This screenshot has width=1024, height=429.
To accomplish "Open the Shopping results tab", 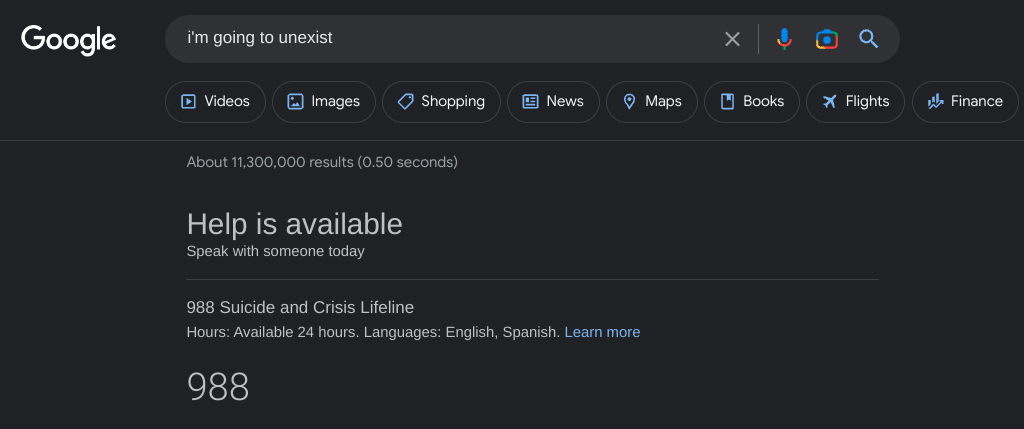I will coord(441,102).
